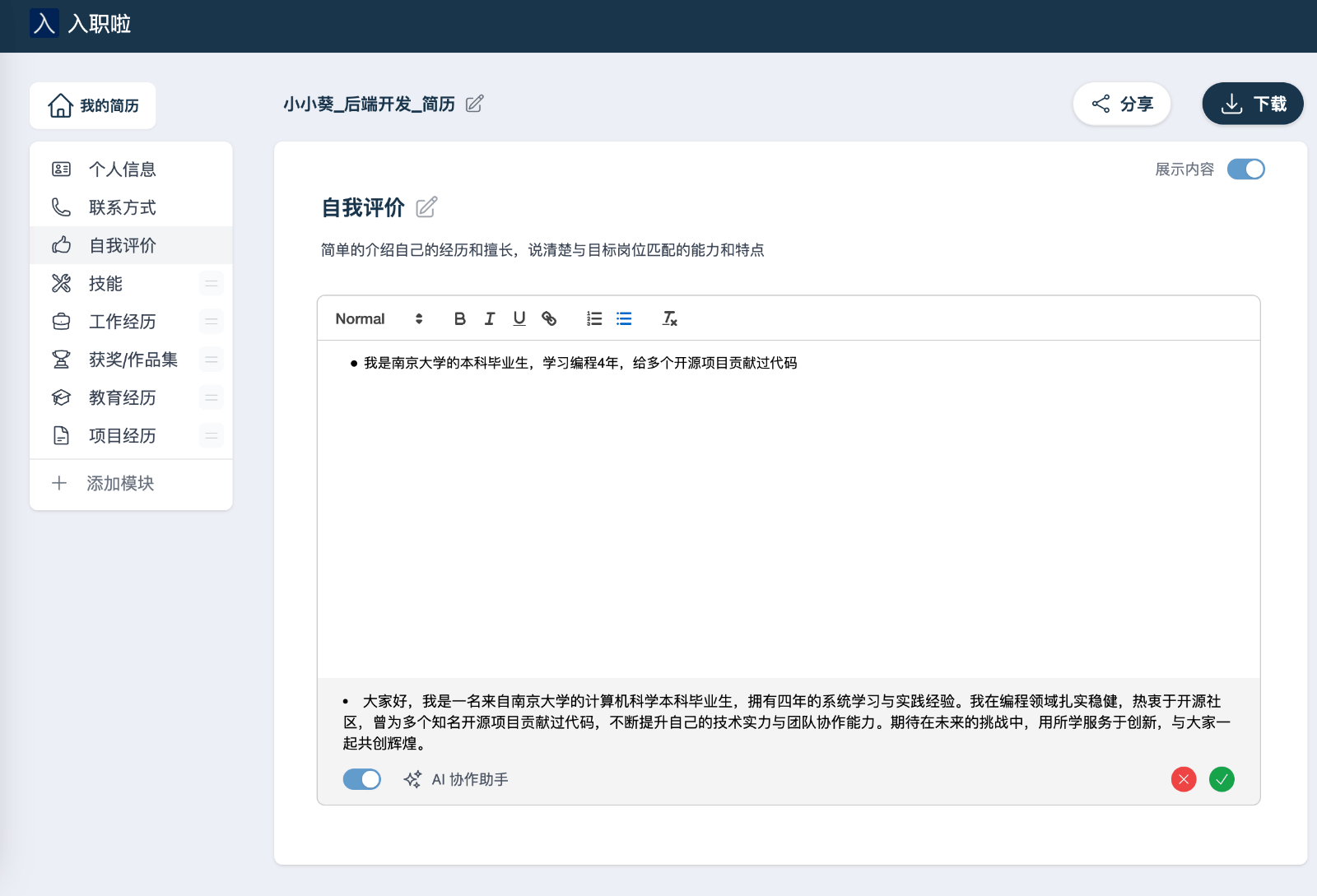Switch to 我的简历 home view
Viewport: 1317px width, 896px height.
[92, 105]
